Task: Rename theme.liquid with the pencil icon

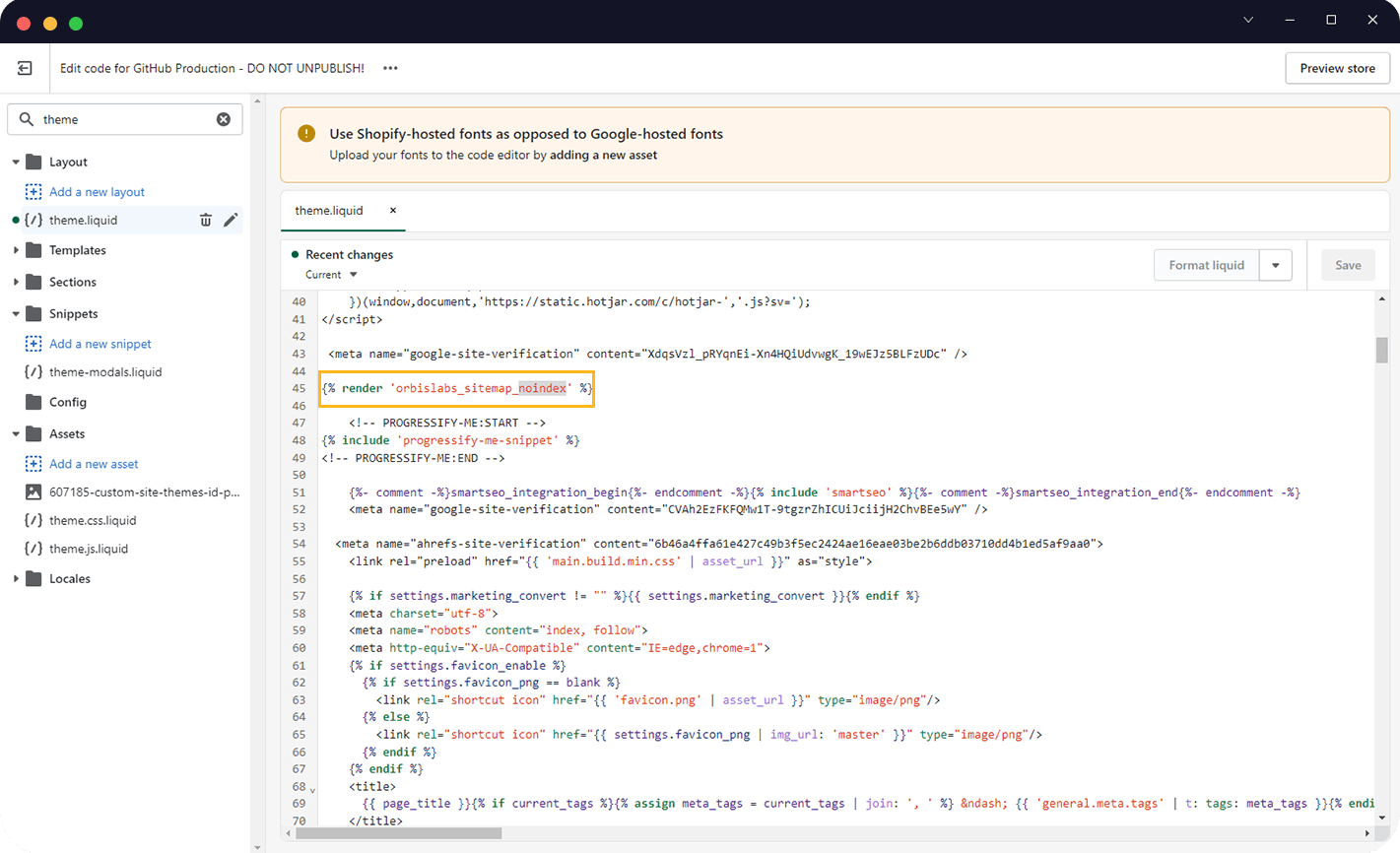Action: [231, 220]
